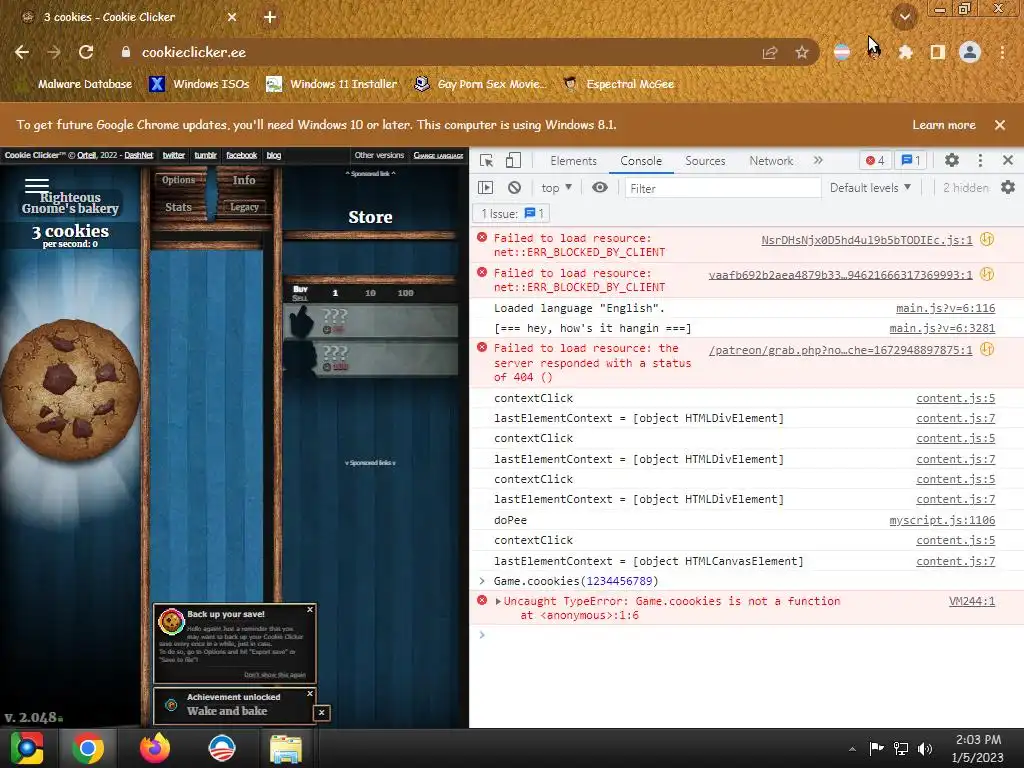
Task: Show the console sidebar icon
Action: (x=485, y=188)
